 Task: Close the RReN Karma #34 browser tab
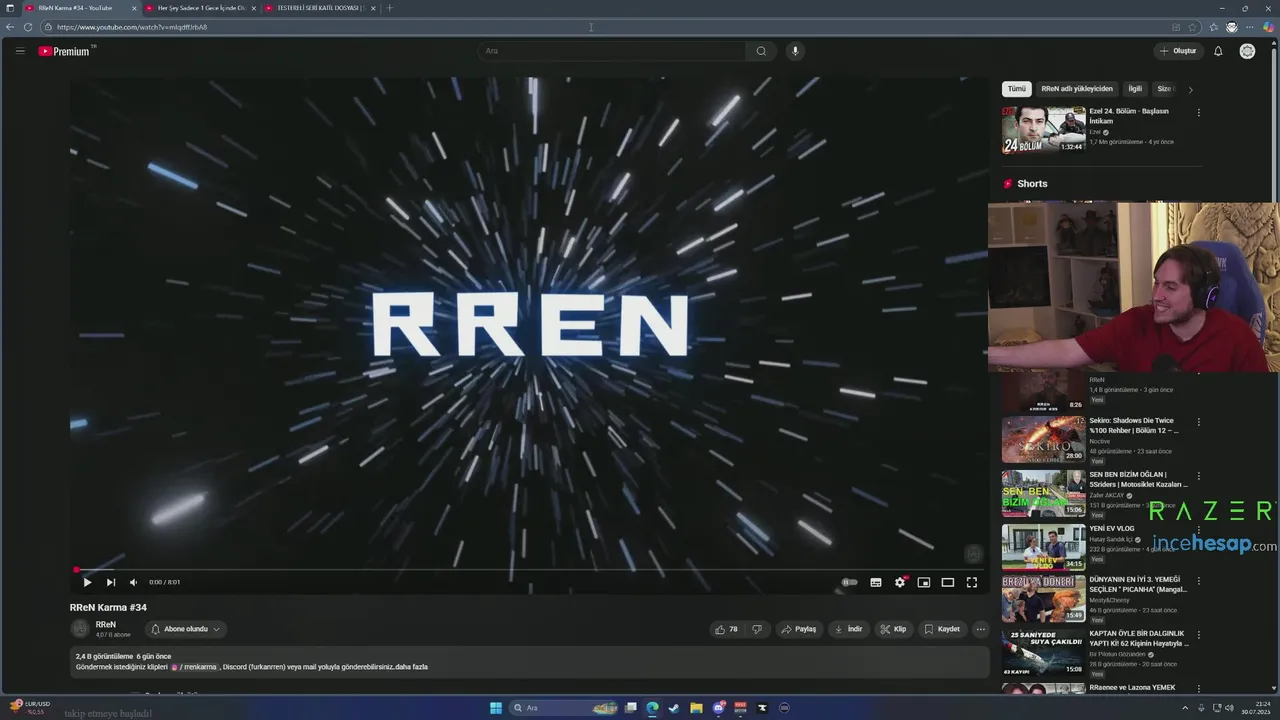134,8
